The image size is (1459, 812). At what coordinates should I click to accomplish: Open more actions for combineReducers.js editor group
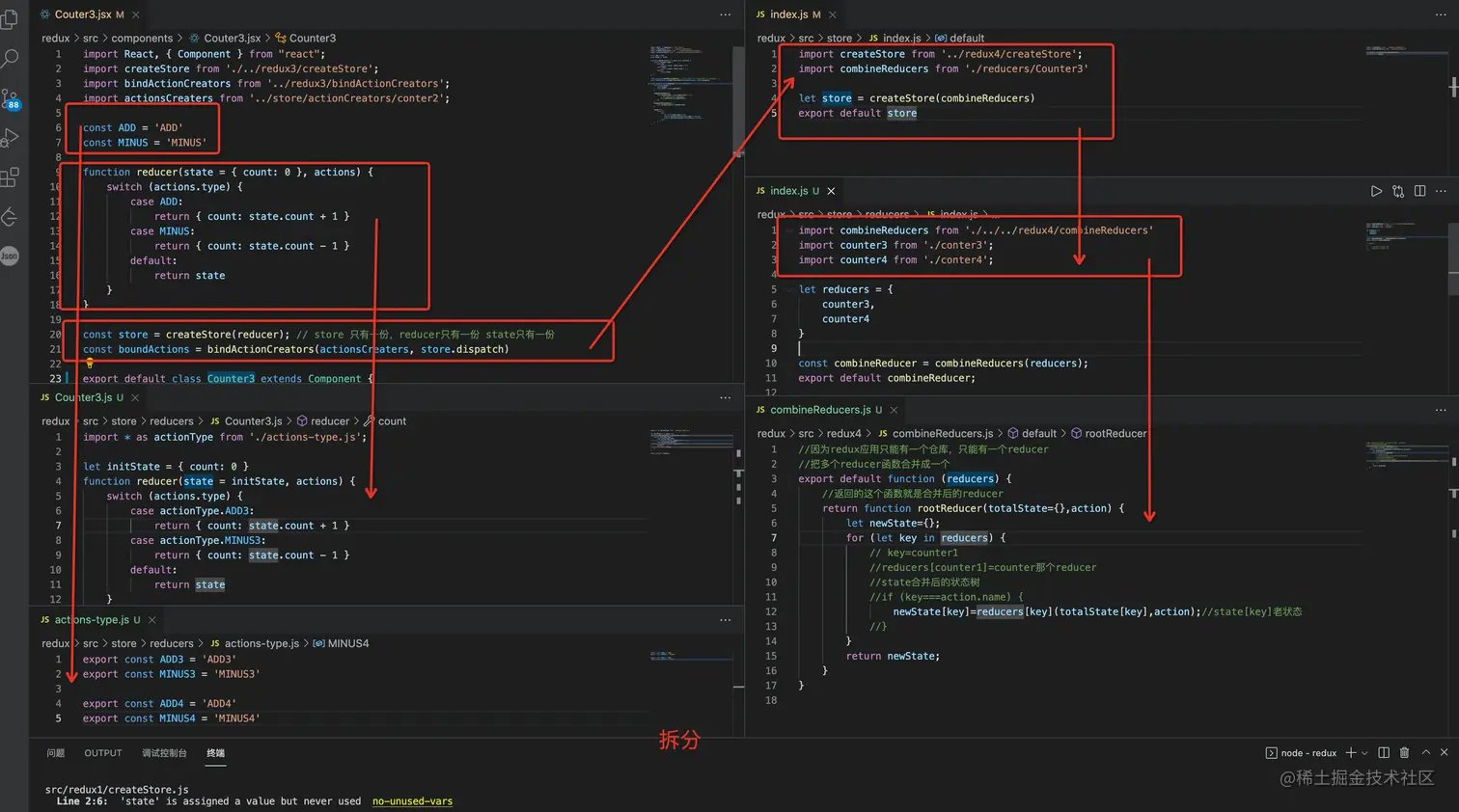tap(1441, 410)
